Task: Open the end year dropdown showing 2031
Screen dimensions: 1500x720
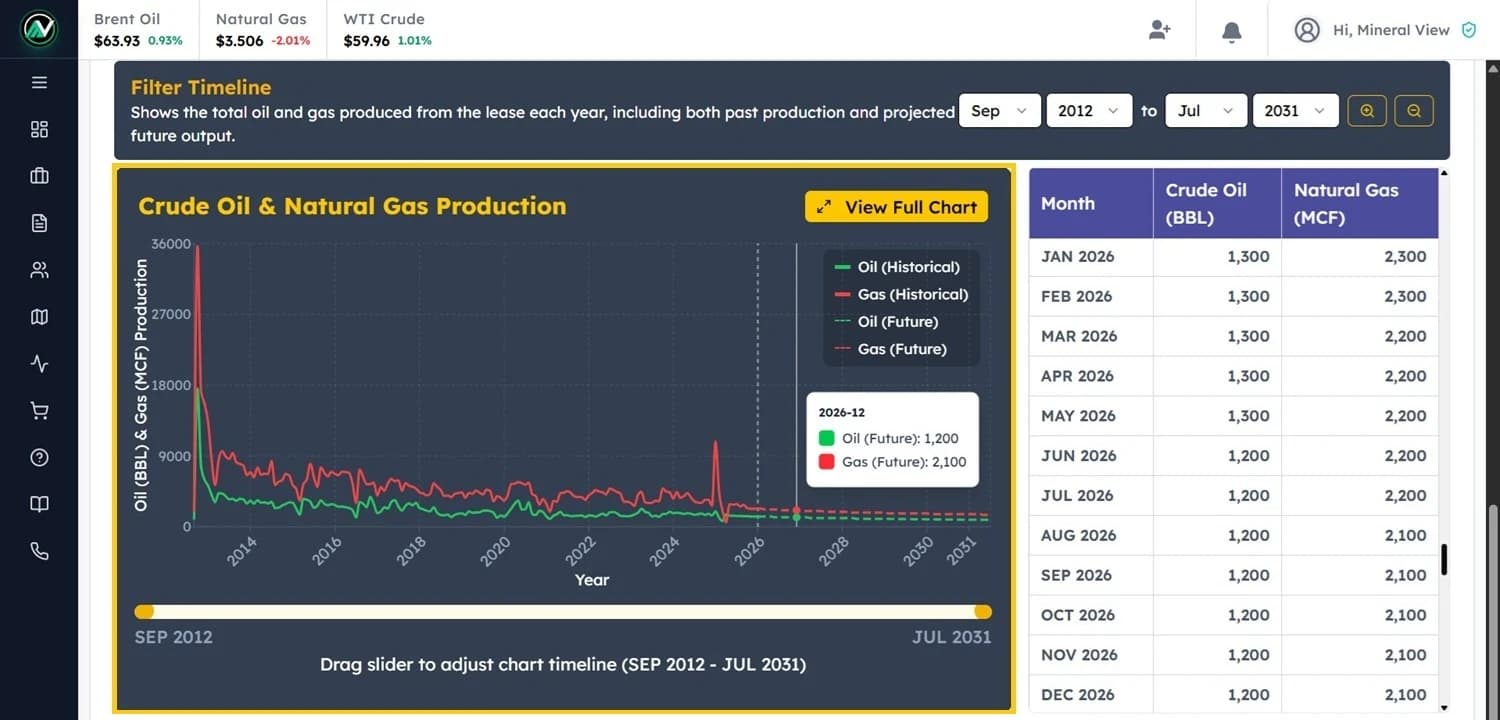Action: click(1295, 111)
